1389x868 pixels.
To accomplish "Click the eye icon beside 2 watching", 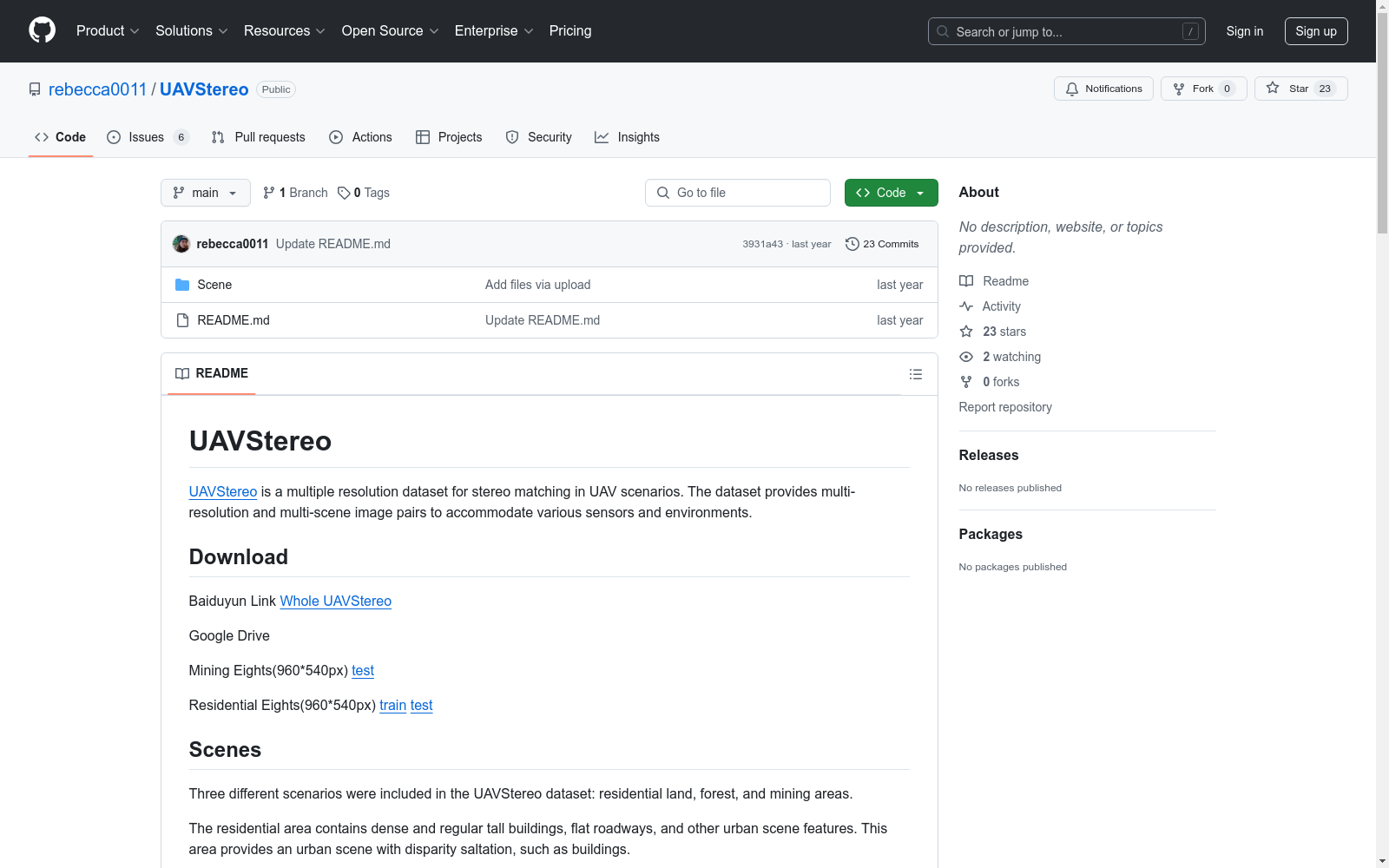I will tap(966, 357).
